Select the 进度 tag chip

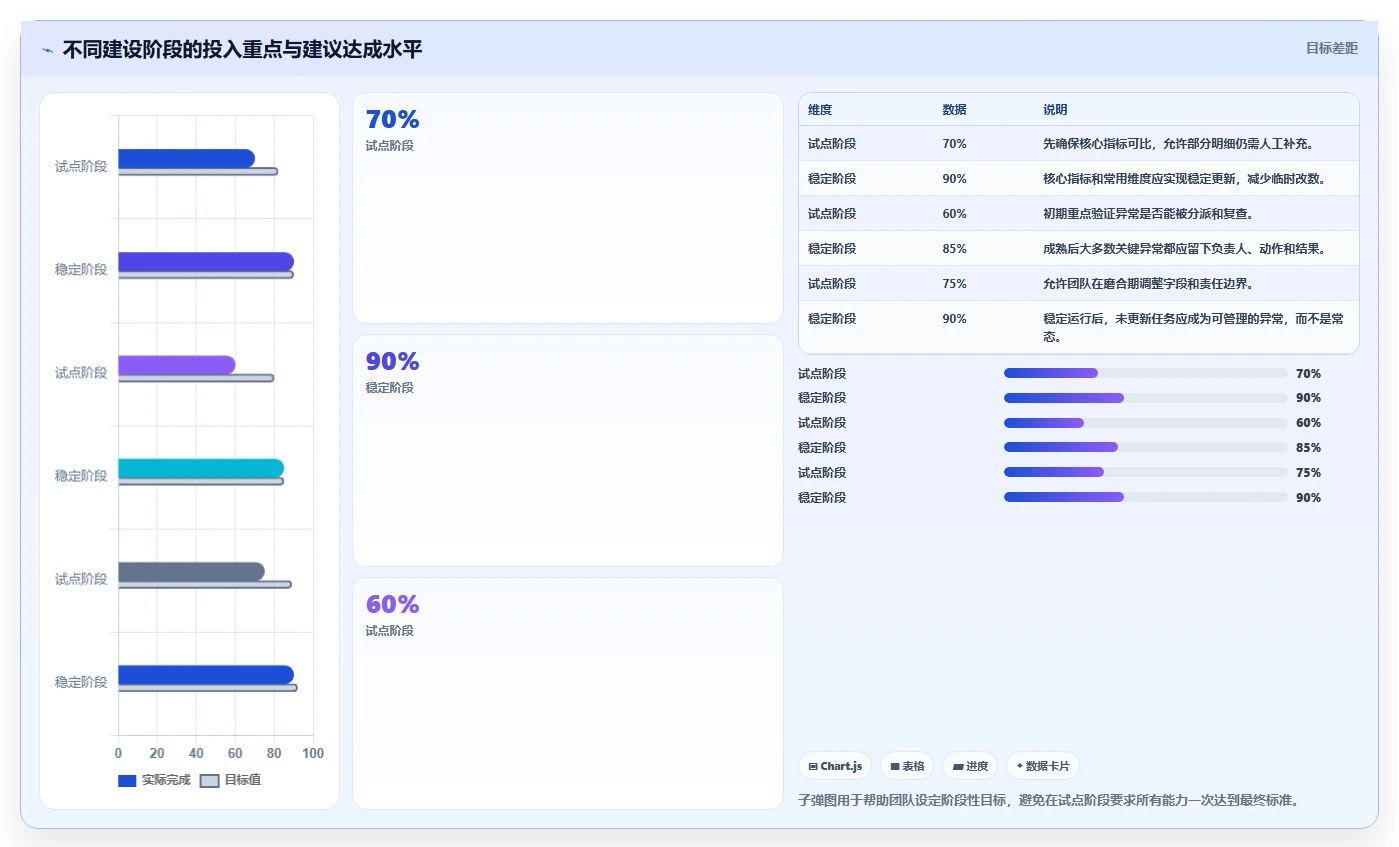(970, 766)
